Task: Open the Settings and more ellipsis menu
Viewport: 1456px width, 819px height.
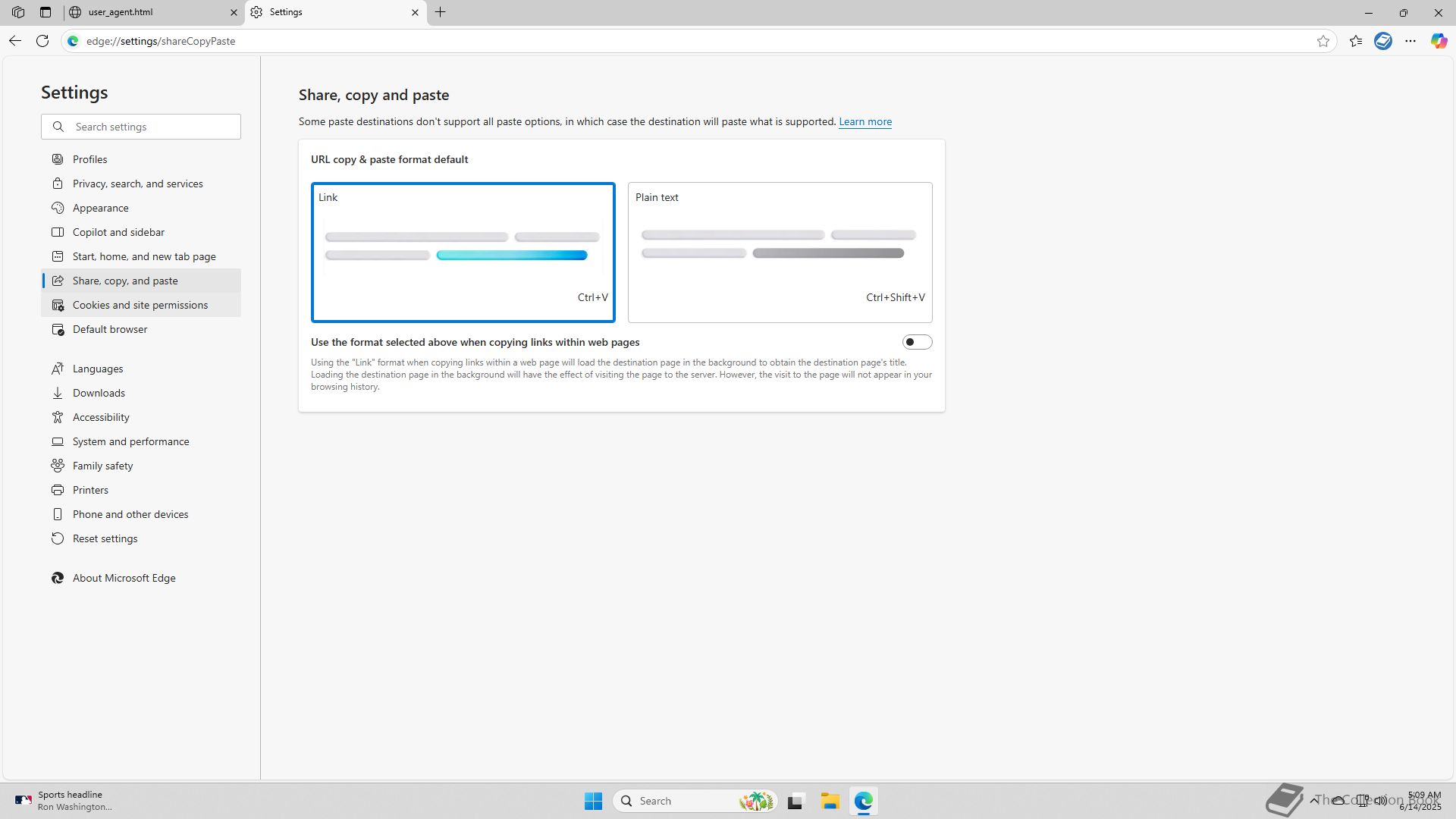Action: pos(1410,41)
